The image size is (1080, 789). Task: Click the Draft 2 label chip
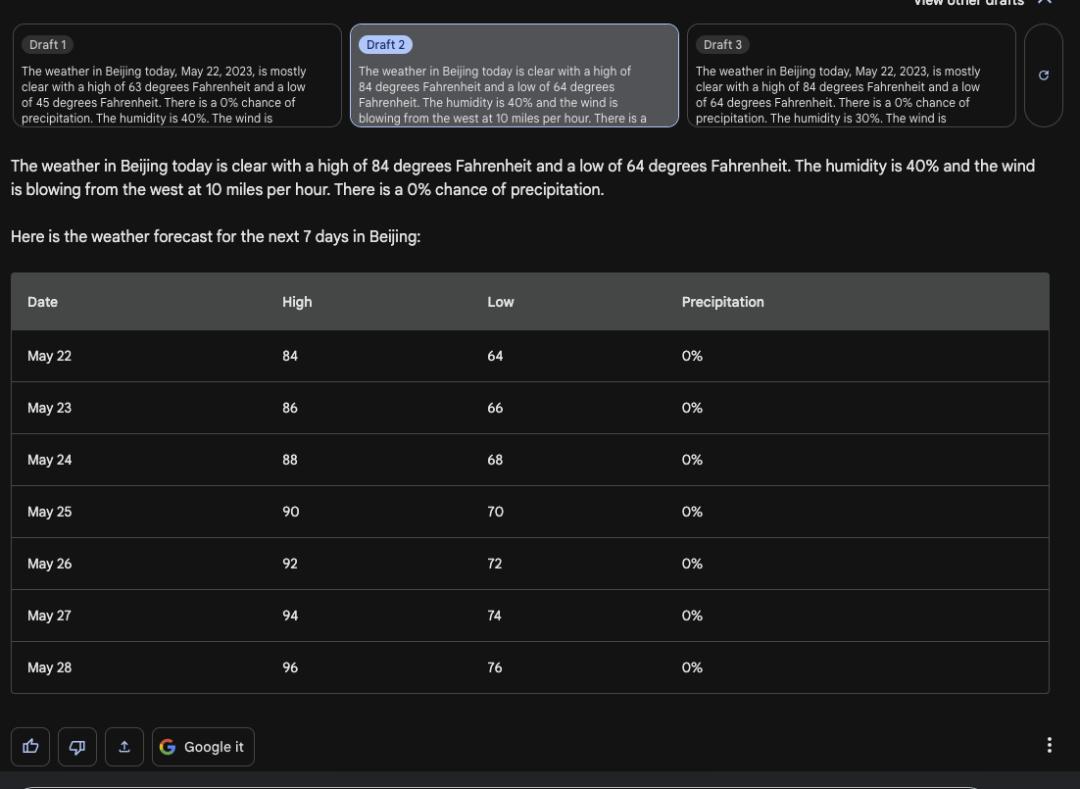coord(385,45)
